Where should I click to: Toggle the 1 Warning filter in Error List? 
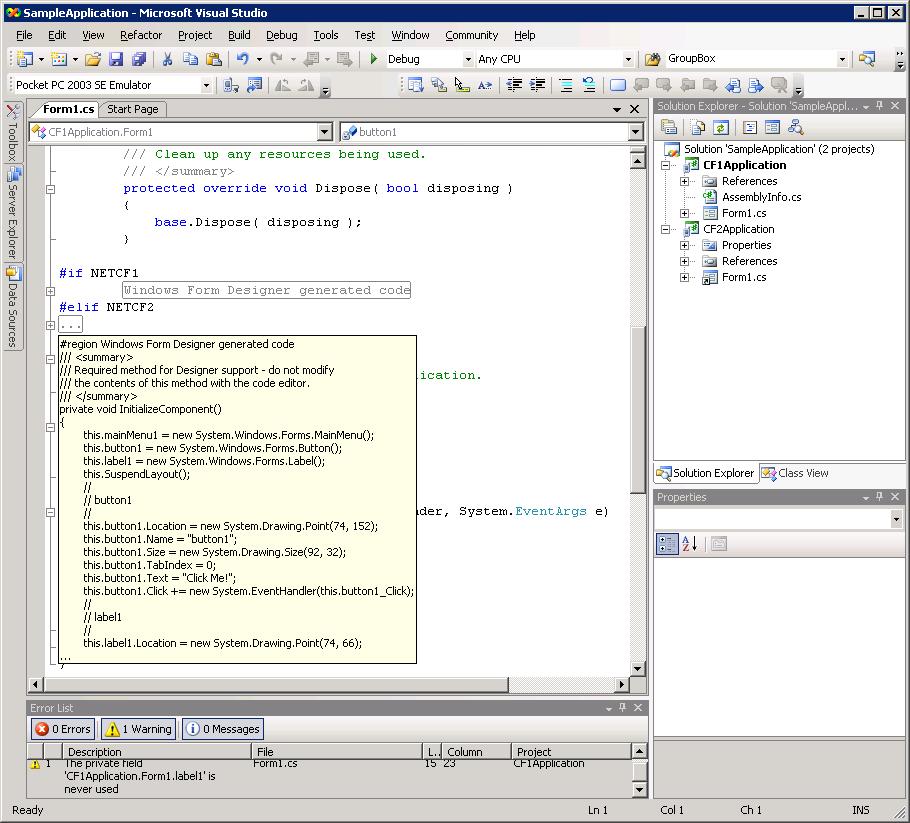point(137,729)
